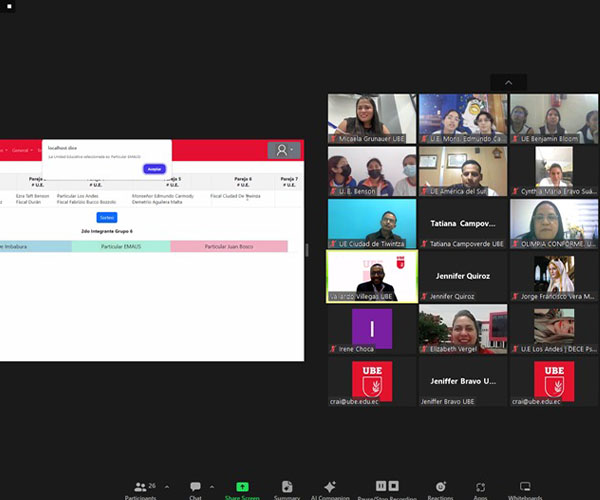
Task: Click muted mic icon on Micaela Grunauer tile
Action: click(333, 139)
